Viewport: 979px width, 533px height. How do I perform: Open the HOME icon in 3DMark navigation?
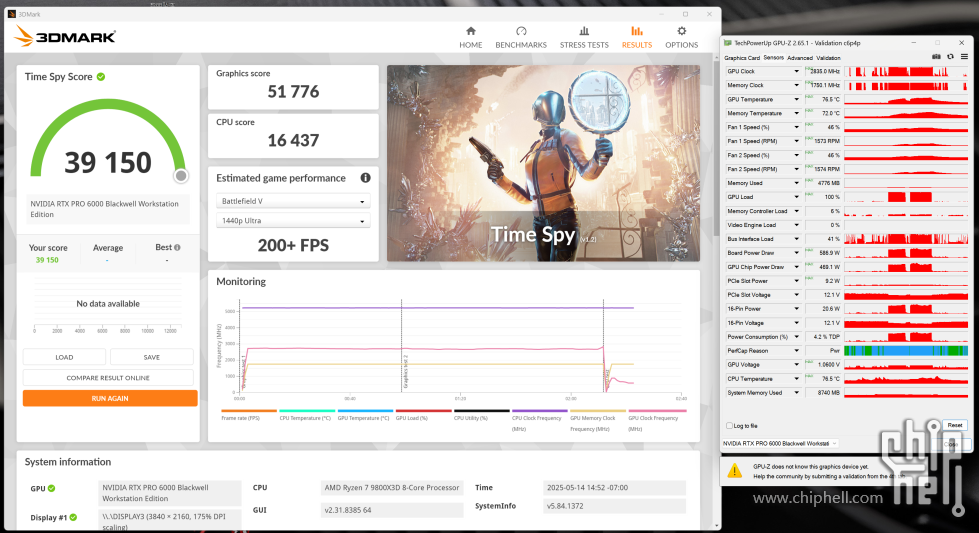click(x=471, y=31)
